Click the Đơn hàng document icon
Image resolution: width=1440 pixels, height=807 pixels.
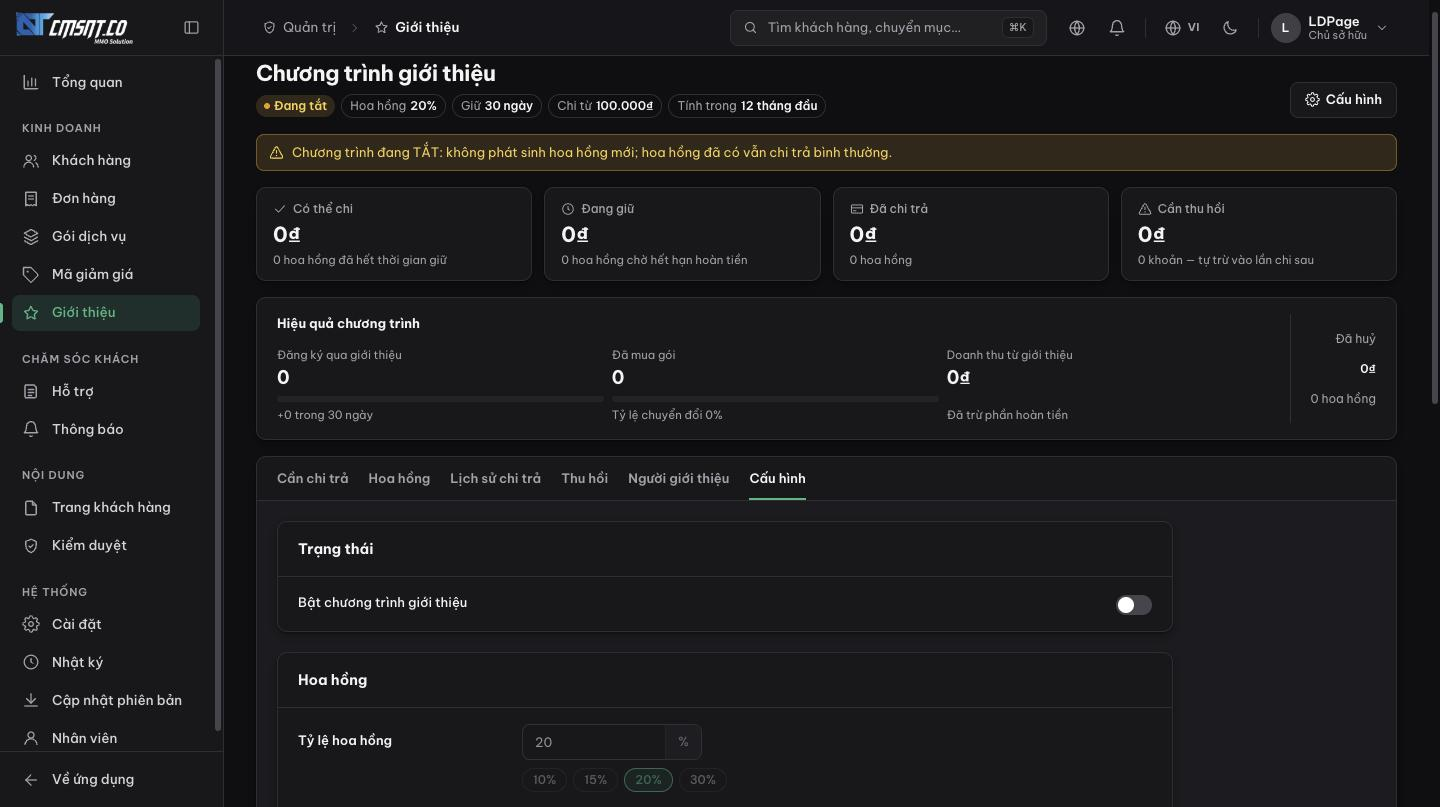pos(31,198)
